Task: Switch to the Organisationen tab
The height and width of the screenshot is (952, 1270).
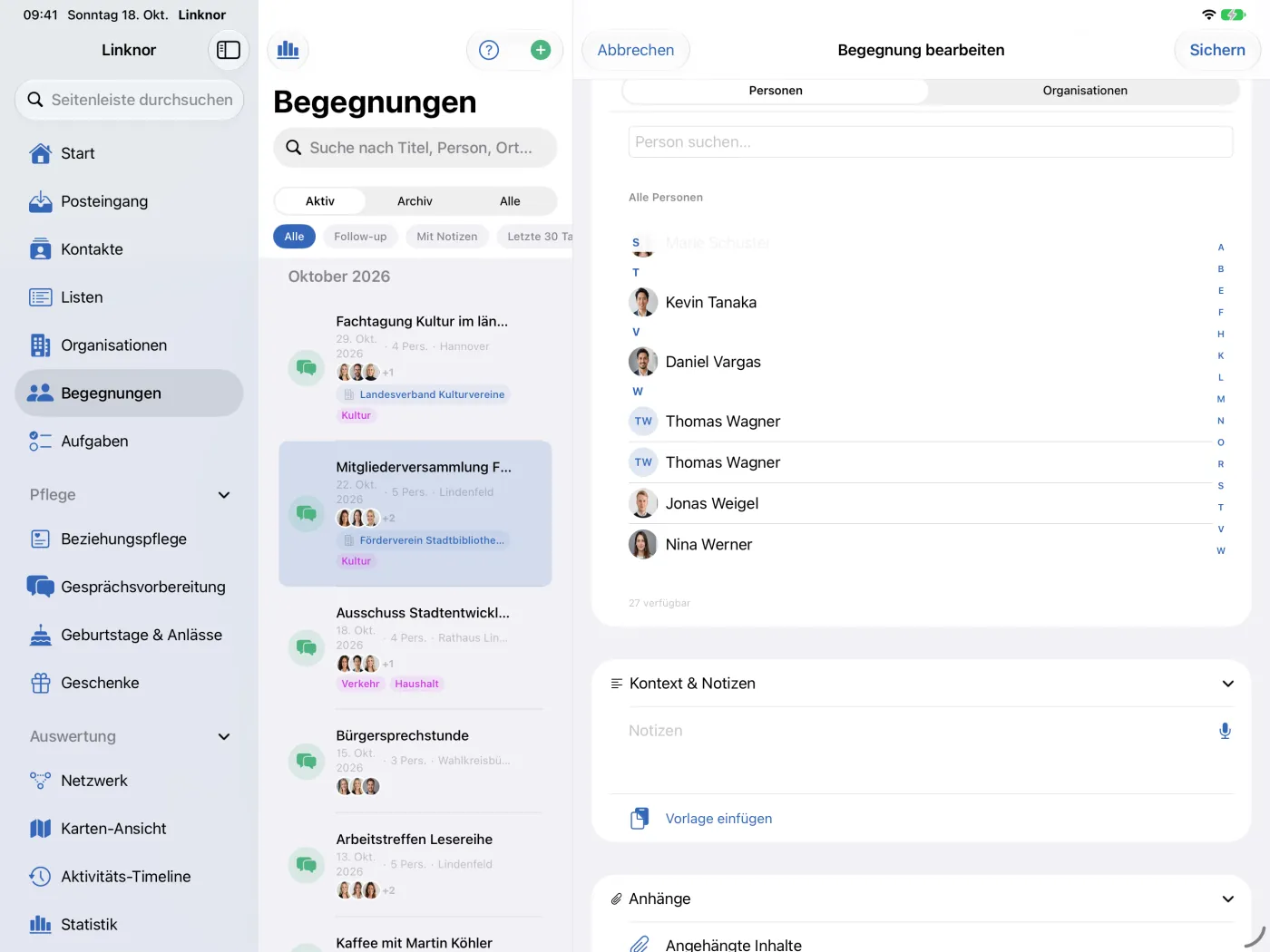Action: pos(1085,91)
